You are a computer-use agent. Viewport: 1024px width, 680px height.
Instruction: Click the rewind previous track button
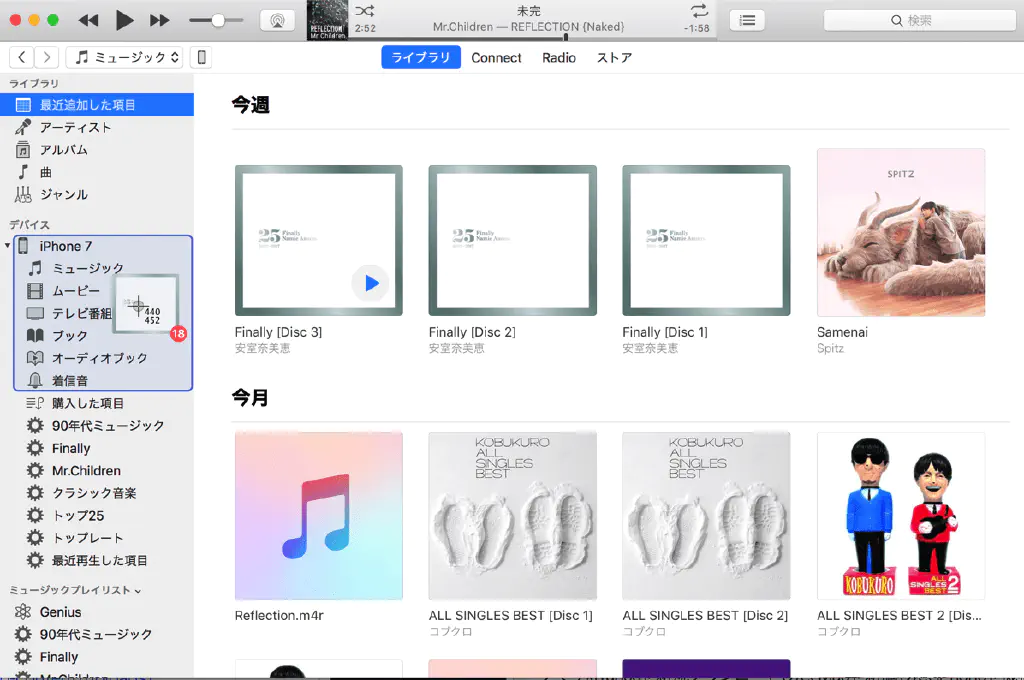tap(88, 21)
